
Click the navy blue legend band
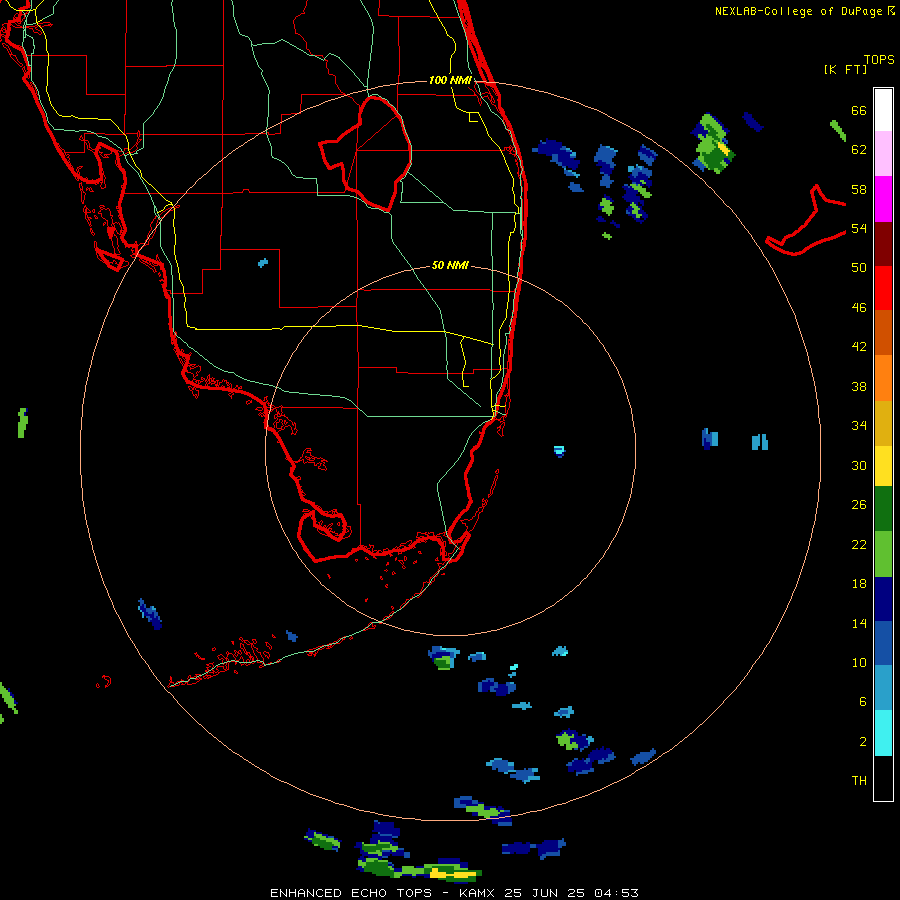click(x=883, y=599)
